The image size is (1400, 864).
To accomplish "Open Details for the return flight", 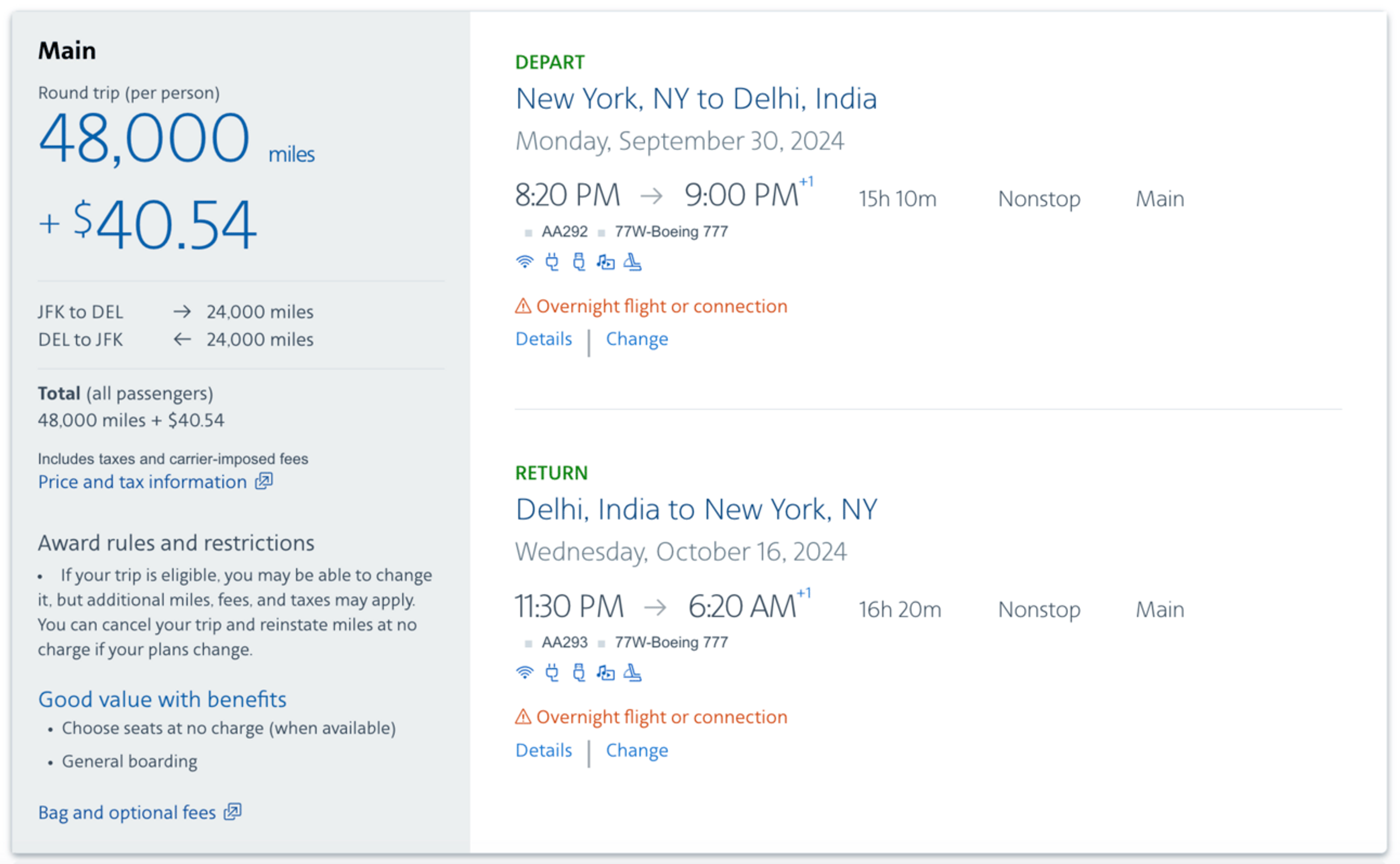I will click(543, 750).
